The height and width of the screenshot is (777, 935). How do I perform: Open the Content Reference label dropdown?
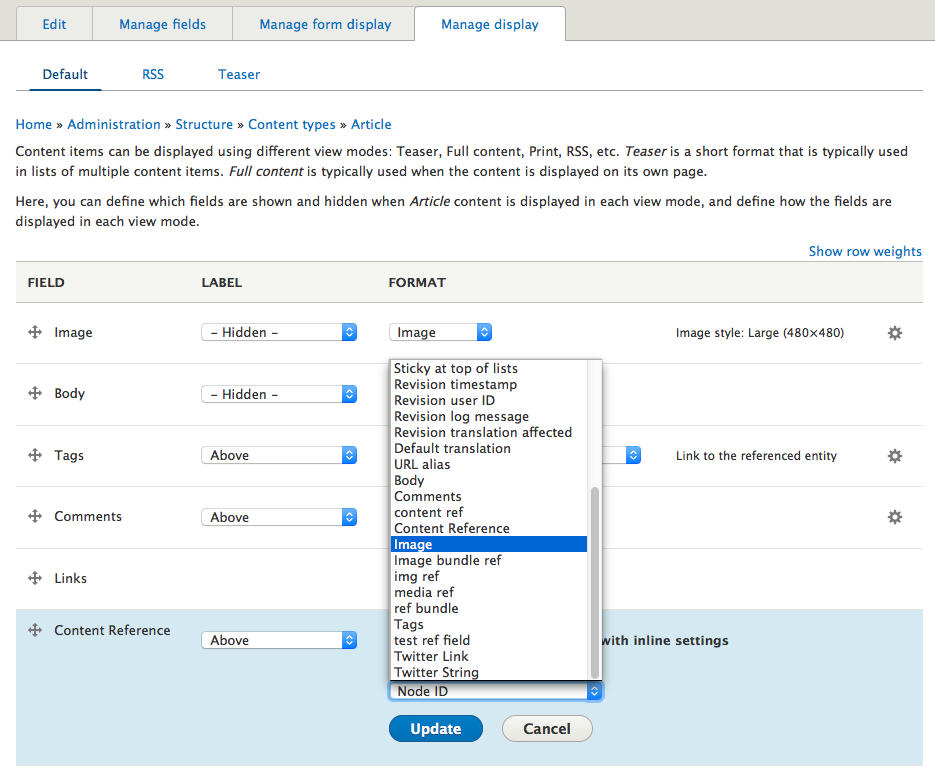(279, 640)
